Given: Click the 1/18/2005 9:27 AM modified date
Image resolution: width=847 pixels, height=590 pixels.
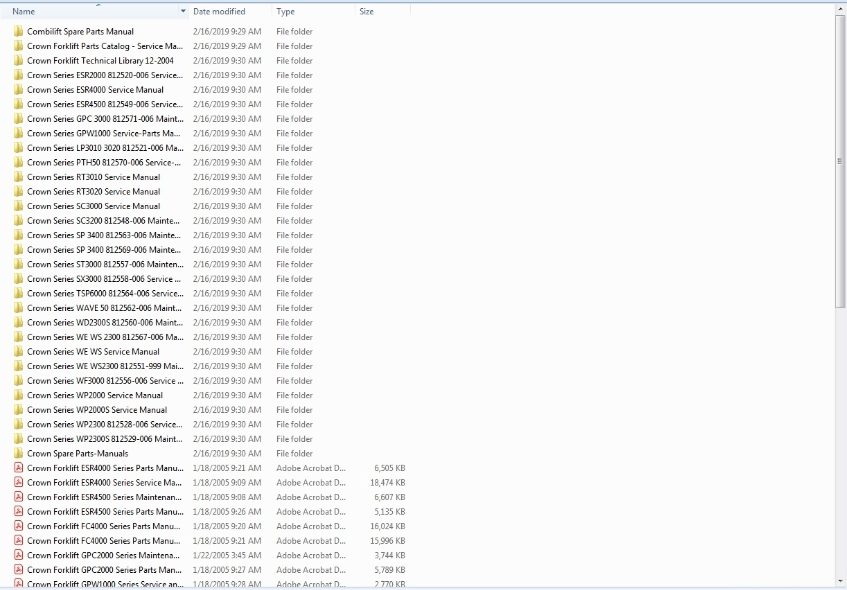Looking at the screenshot, I should (227, 570).
